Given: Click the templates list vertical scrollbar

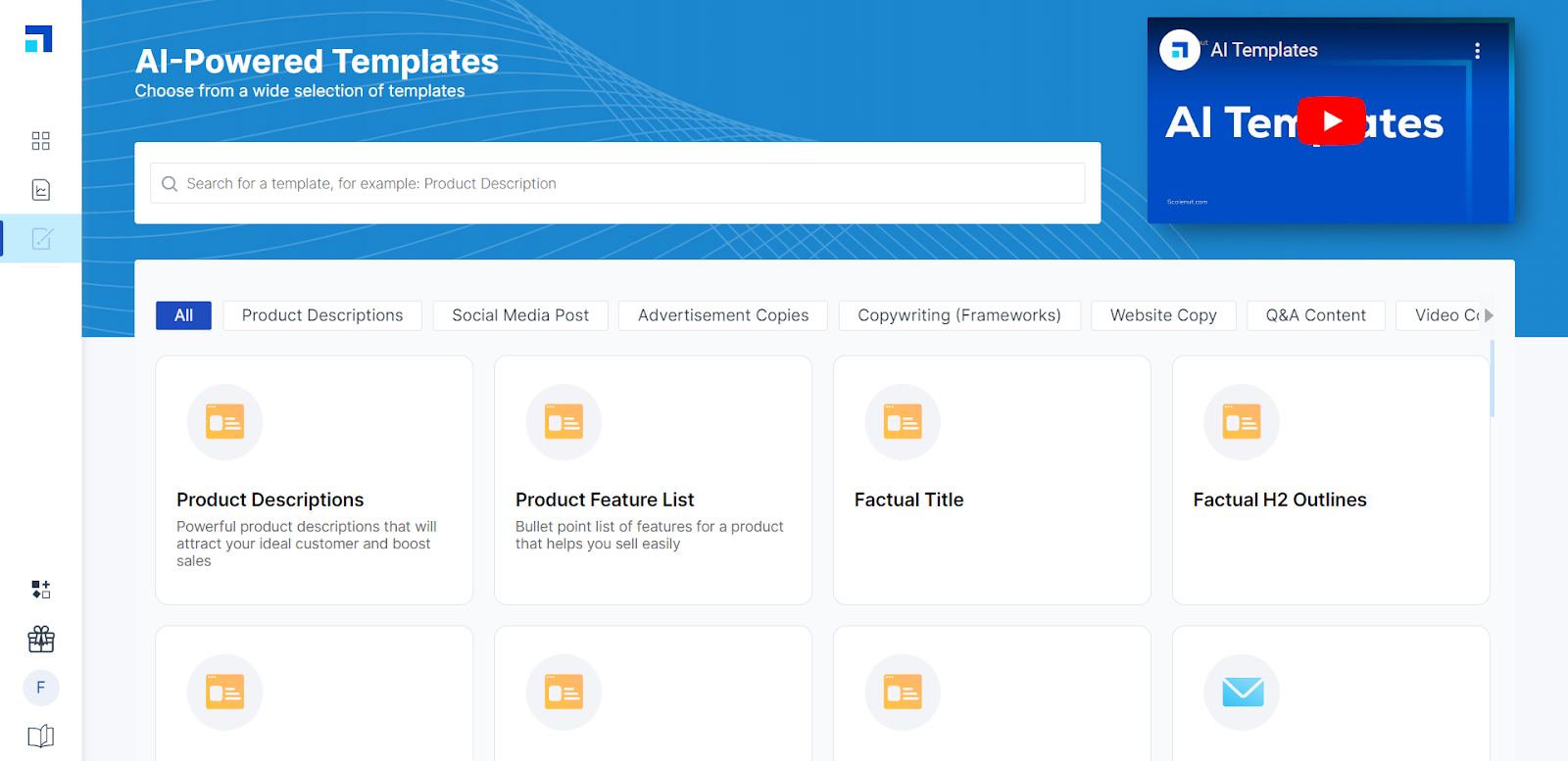Looking at the screenshot, I should [1493, 379].
